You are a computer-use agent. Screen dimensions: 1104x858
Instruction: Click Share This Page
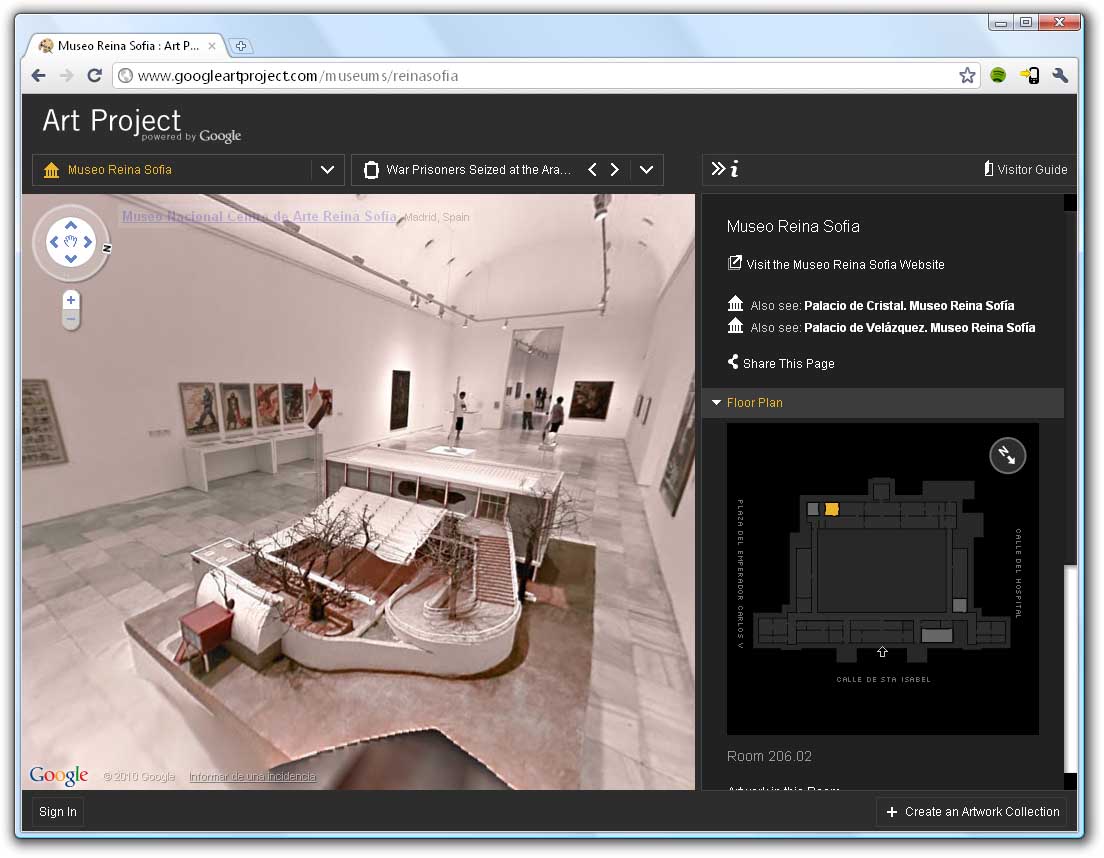[781, 363]
